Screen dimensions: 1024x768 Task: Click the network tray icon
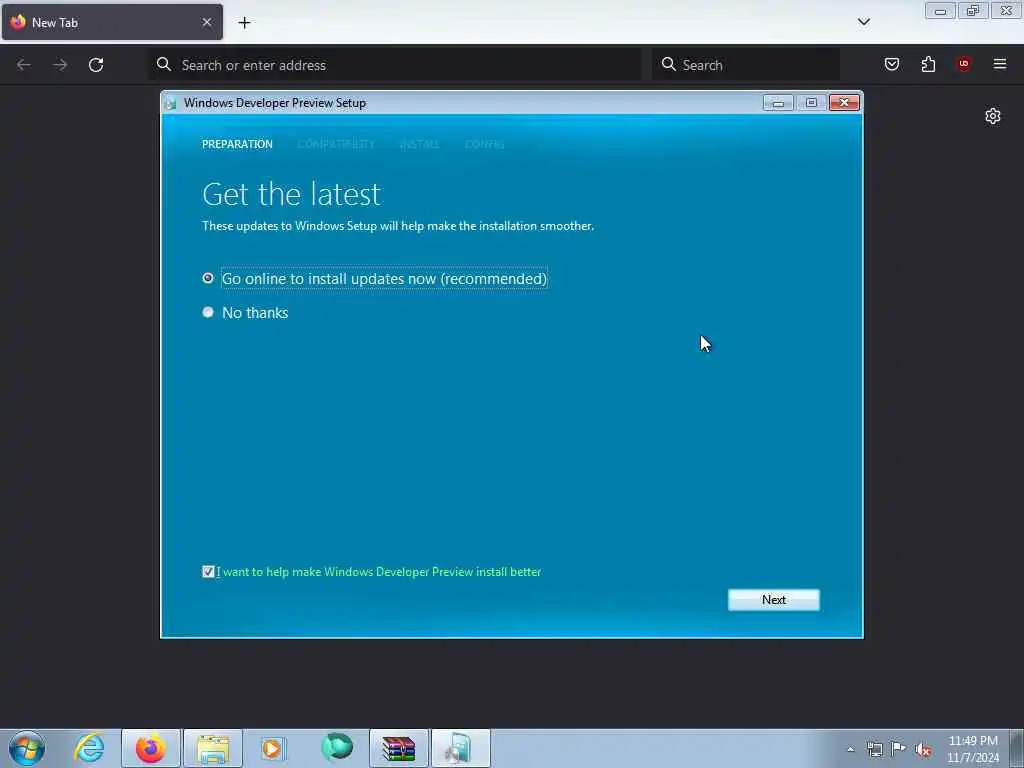point(874,749)
